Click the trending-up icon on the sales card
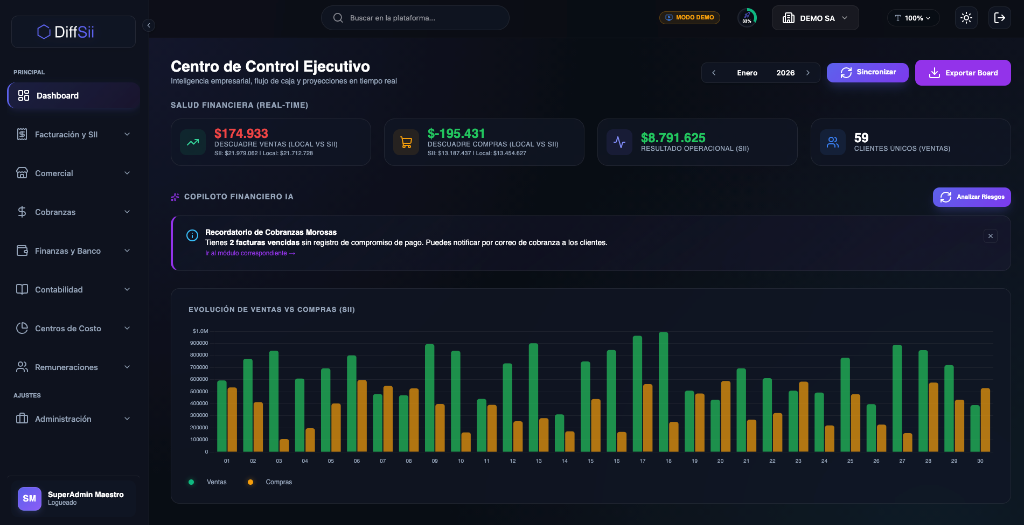 click(193, 142)
